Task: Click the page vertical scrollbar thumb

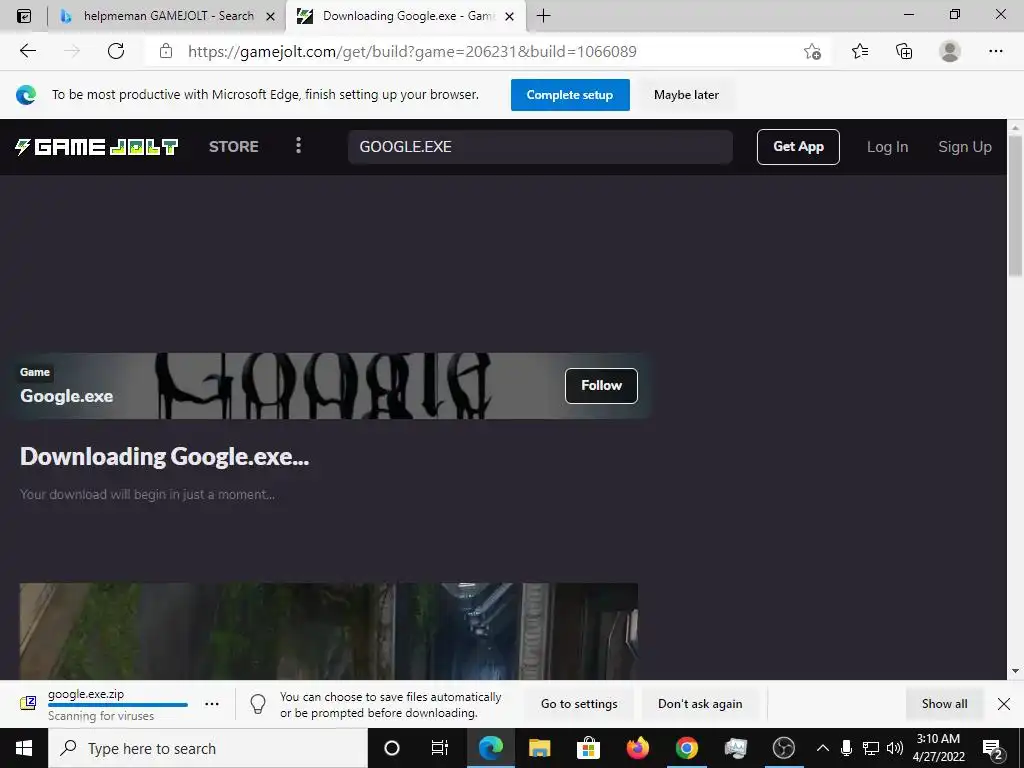Action: 1015,206
